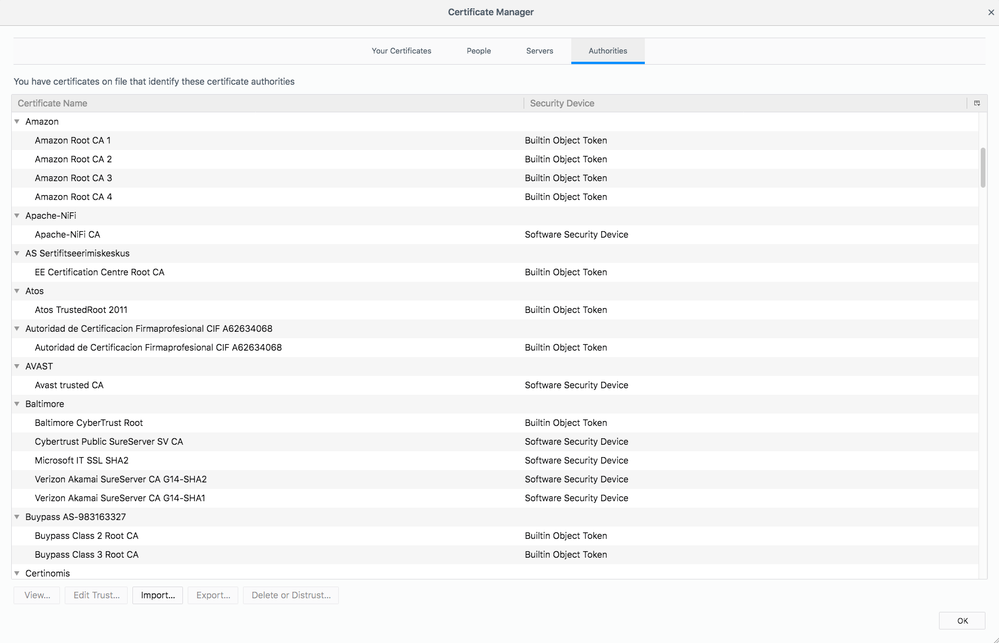Viewport: 999px width, 643px height.
Task: Collapse the Apache-NiFi group
Action: (17, 216)
